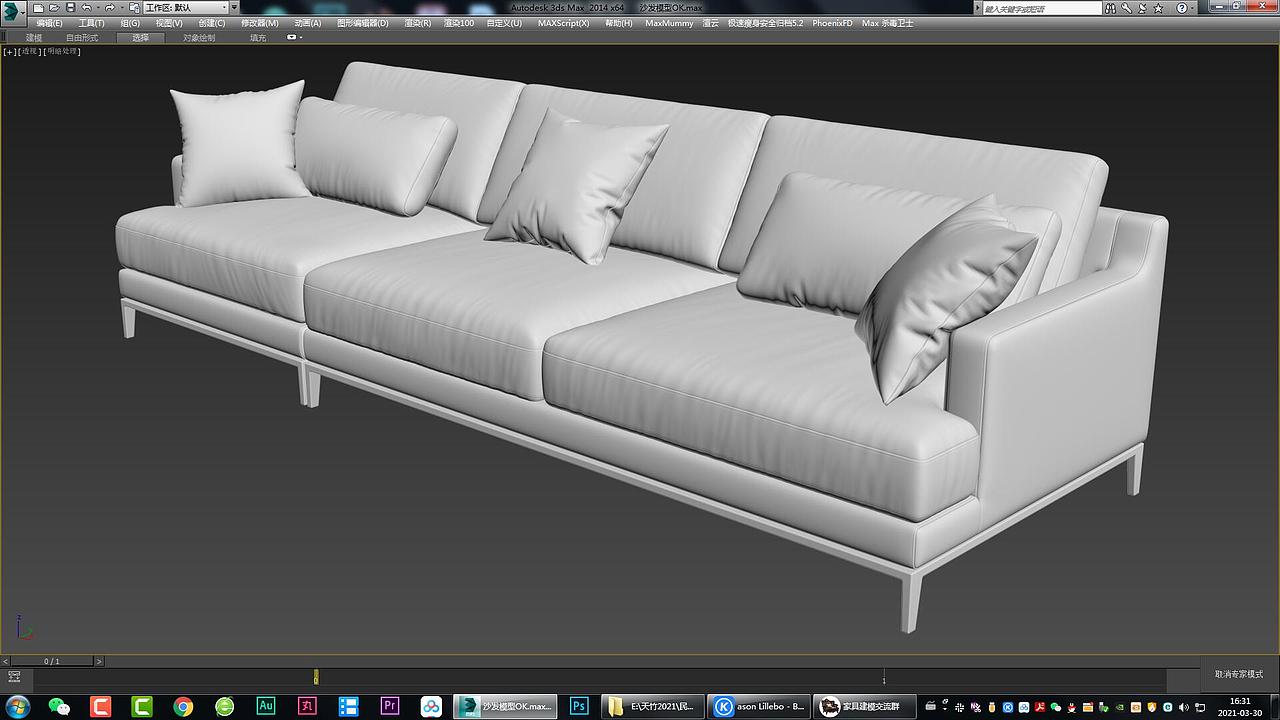Open the Max 杀毒卫士 menu
The width and height of the screenshot is (1280, 720).
pyautogui.click(x=887, y=23)
